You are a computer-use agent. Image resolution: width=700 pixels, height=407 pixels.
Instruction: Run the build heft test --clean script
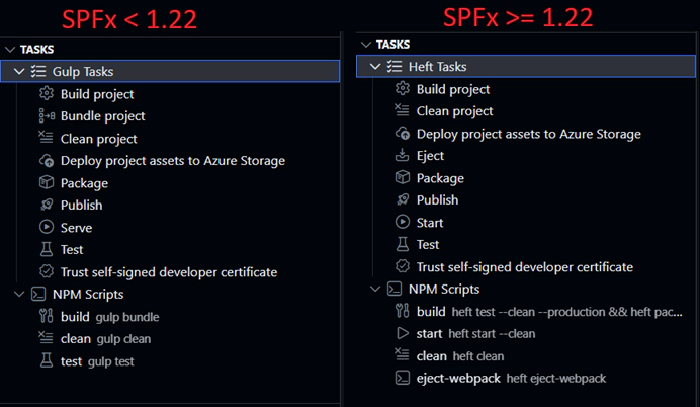click(x=550, y=311)
